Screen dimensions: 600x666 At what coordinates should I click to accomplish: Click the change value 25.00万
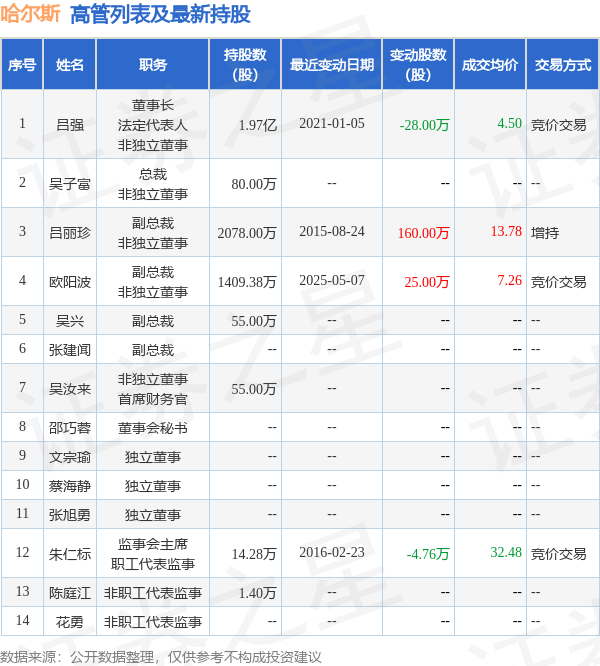click(x=427, y=282)
